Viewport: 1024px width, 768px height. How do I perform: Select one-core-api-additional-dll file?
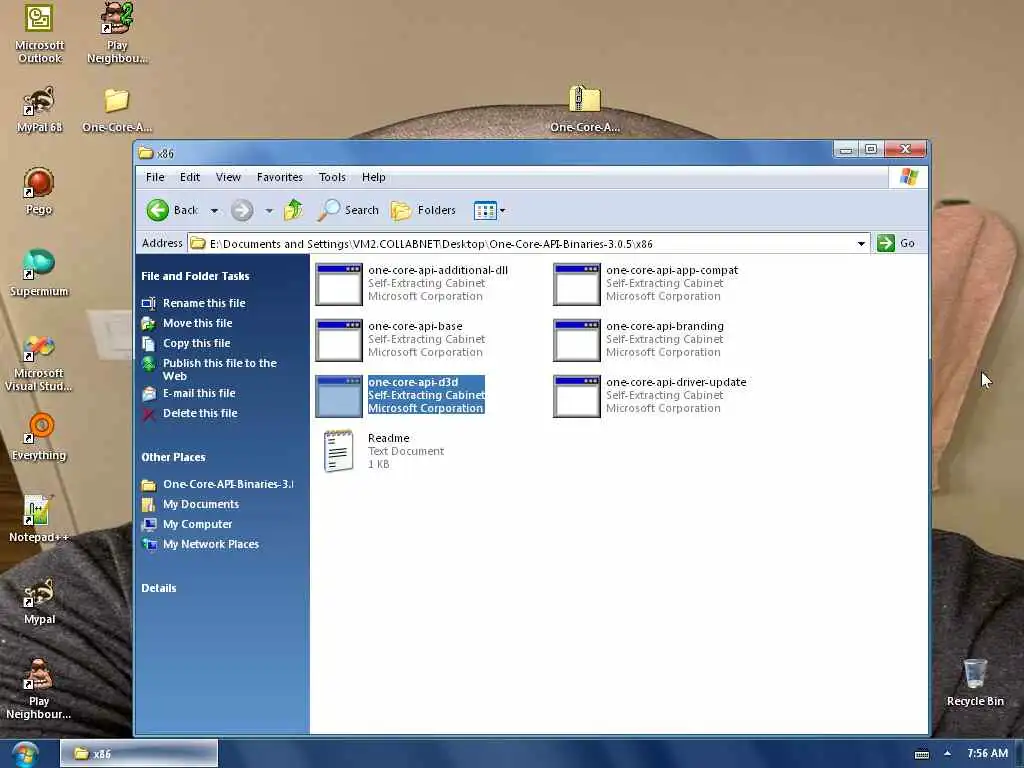tap(412, 283)
